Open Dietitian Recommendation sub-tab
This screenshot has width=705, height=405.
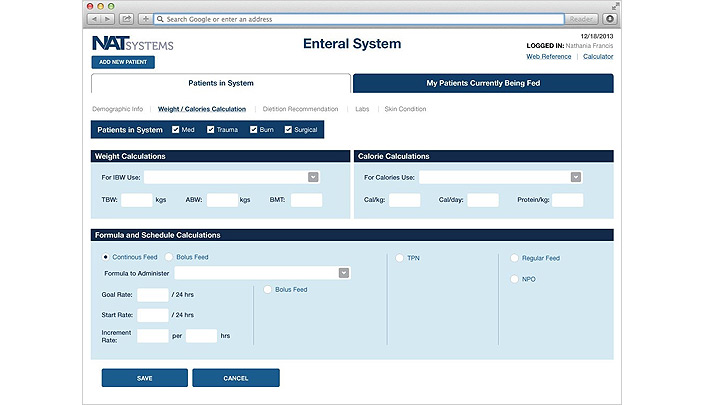(300, 109)
